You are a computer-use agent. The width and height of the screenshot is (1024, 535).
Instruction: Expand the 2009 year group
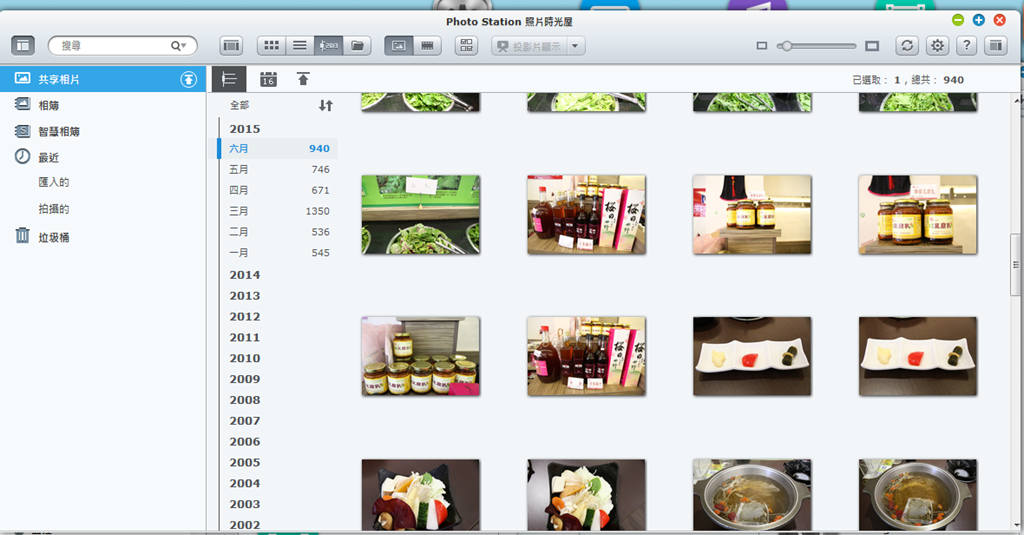click(x=245, y=379)
